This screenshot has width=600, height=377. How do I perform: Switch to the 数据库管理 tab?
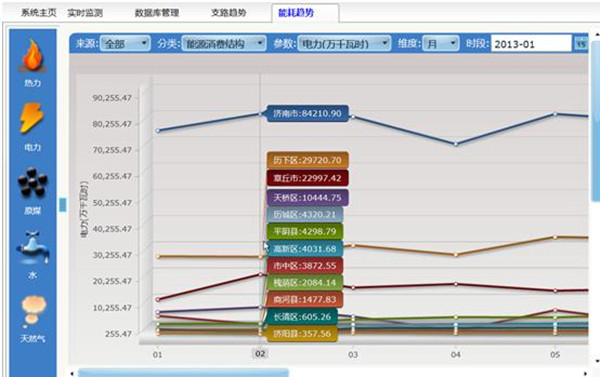(x=157, y=13)
